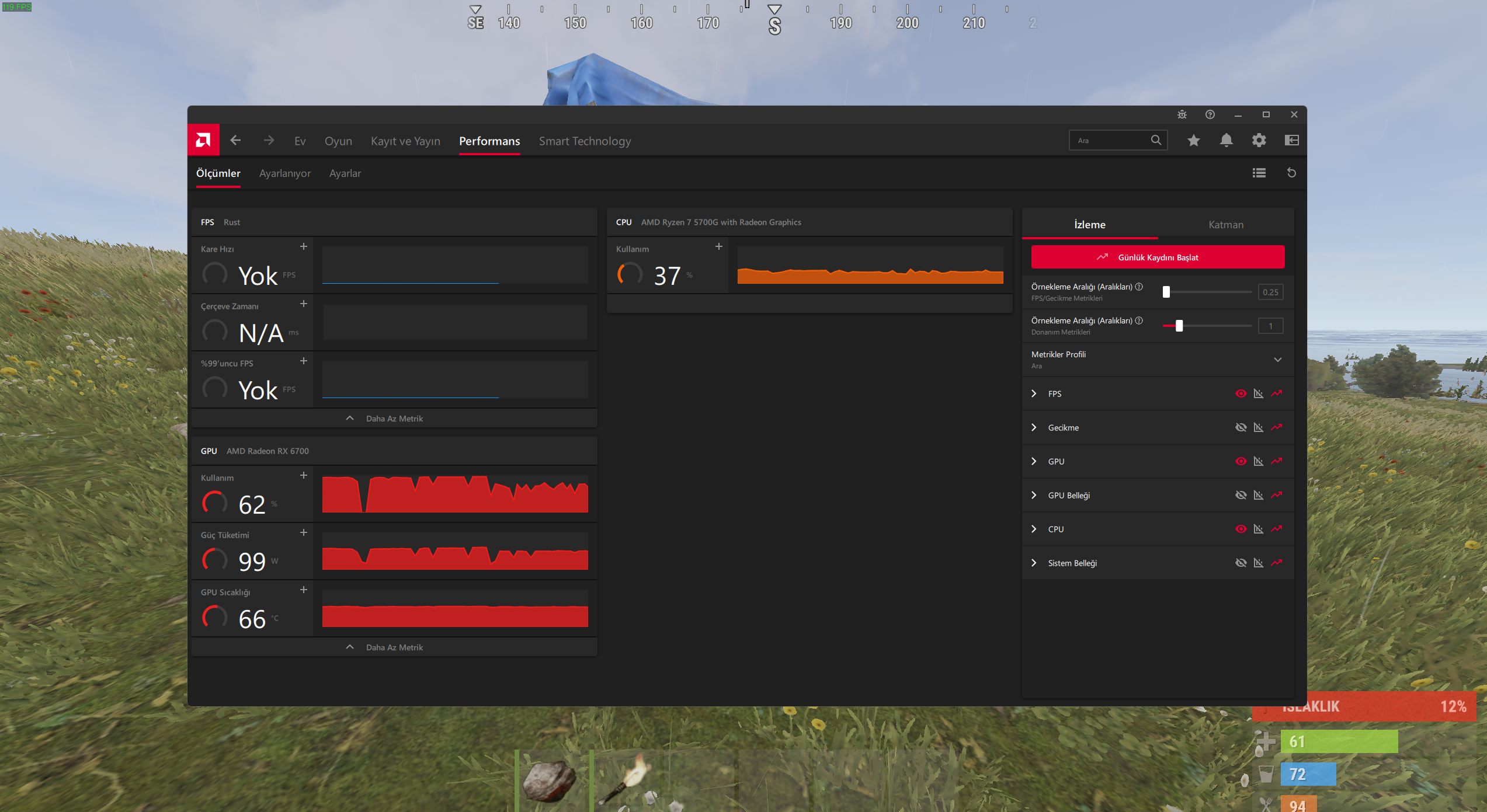Viewport: 1487px width, 812px height.
Task: Click the 0.25 sampling value box
Action: 1270,292
